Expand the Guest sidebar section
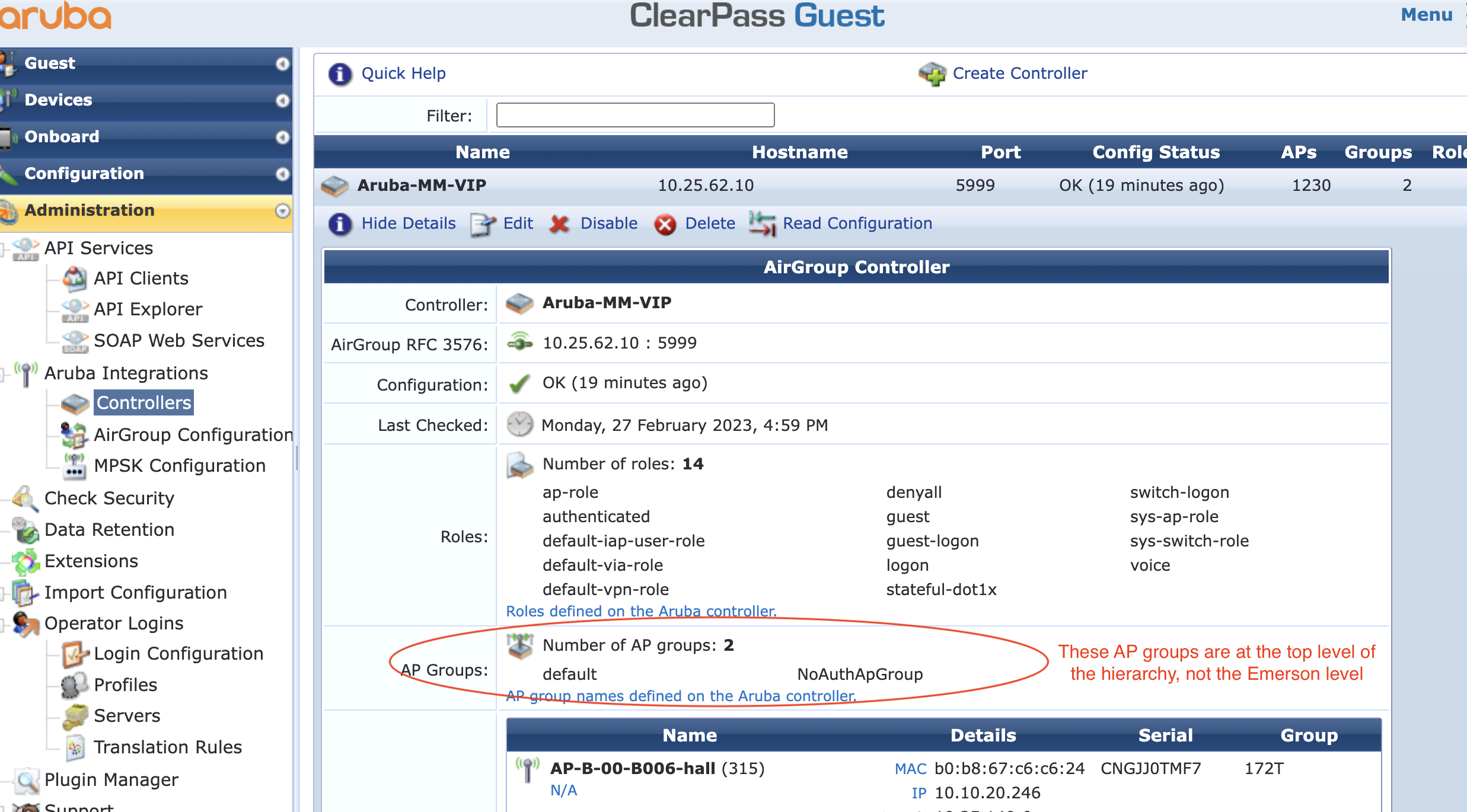Viewport: 1467px width, 812px height. coord(283,62)
